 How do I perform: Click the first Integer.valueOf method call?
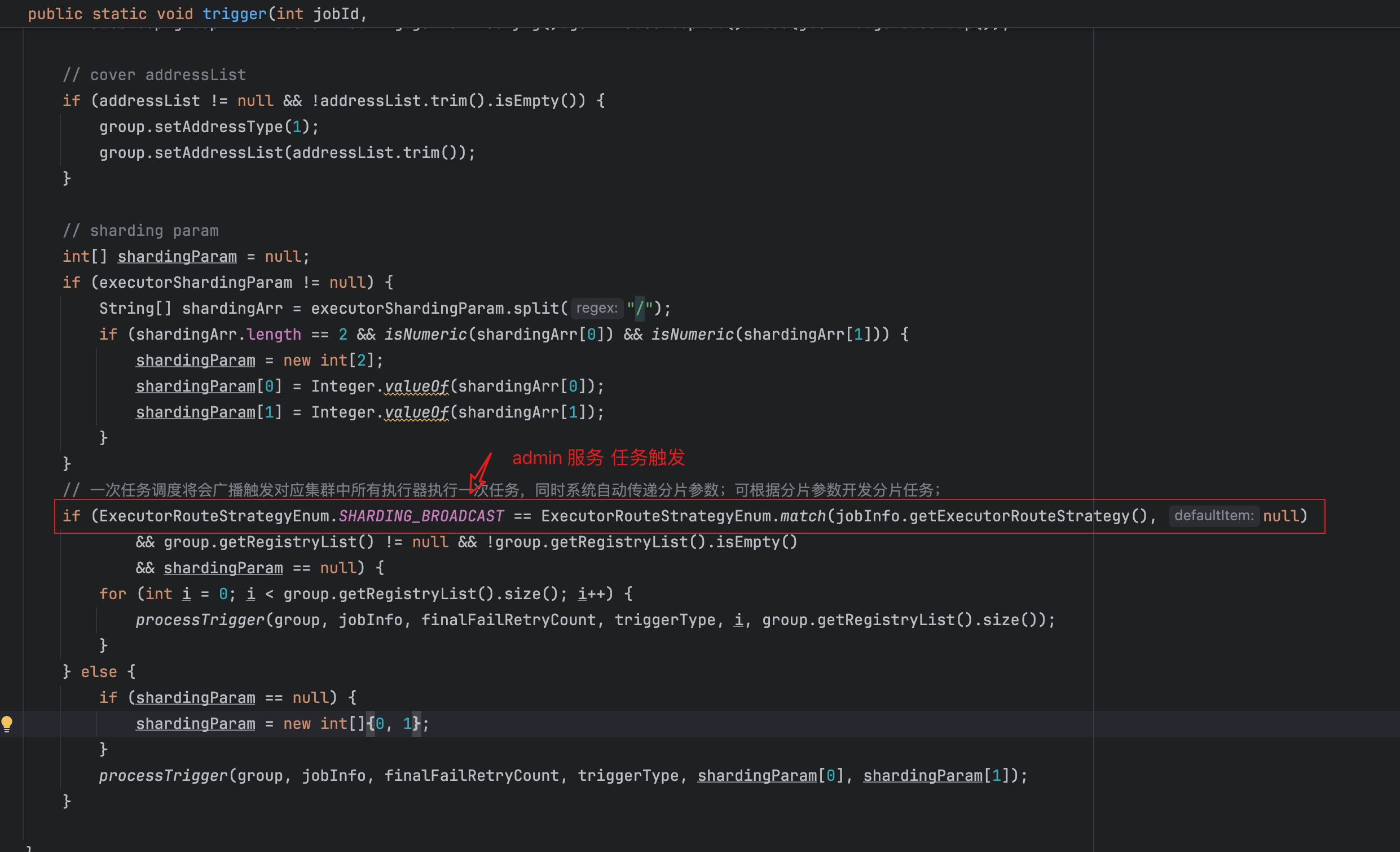[416, 387]
